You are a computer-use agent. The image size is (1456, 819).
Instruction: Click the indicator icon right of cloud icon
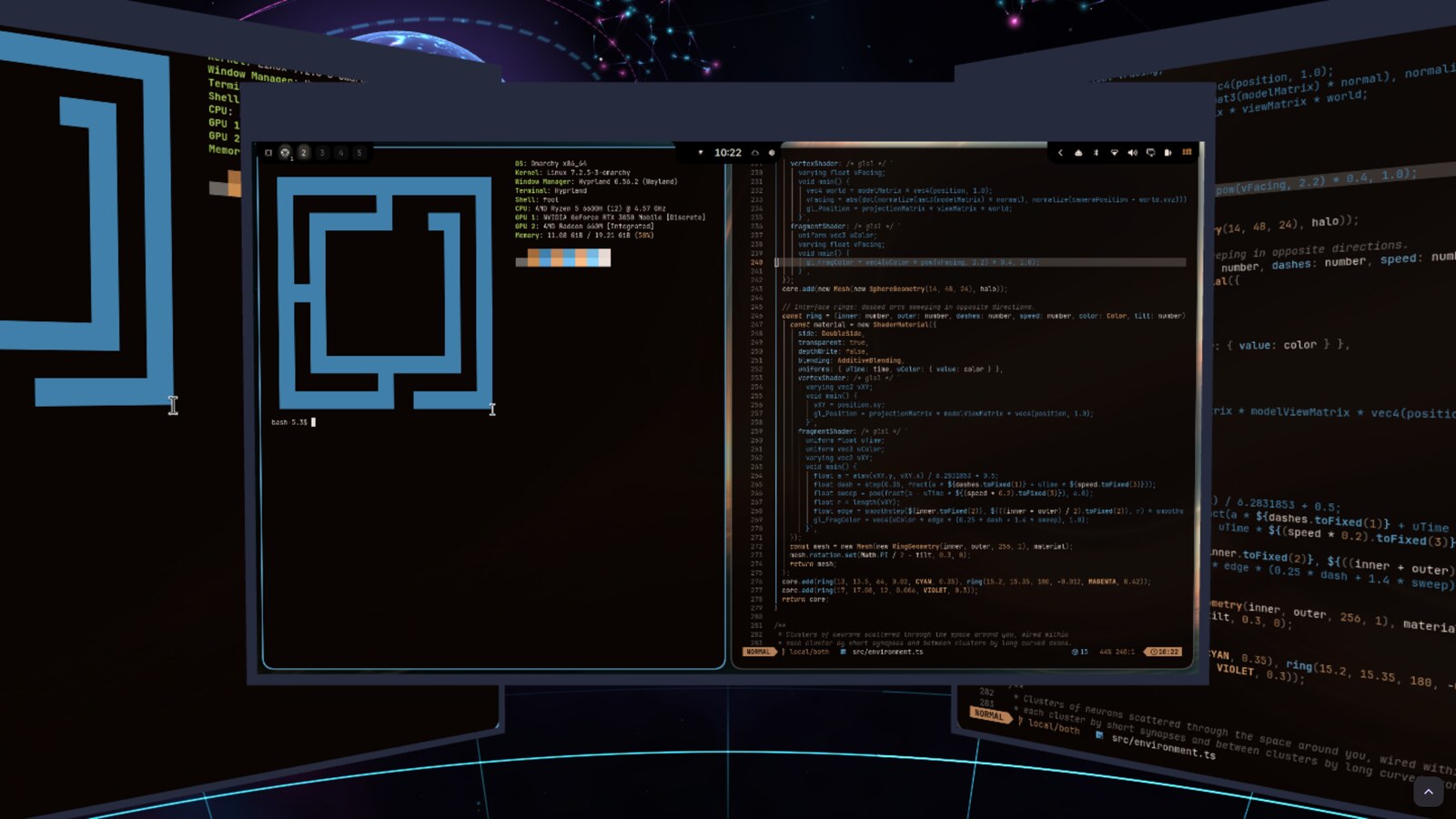(772, 153)
